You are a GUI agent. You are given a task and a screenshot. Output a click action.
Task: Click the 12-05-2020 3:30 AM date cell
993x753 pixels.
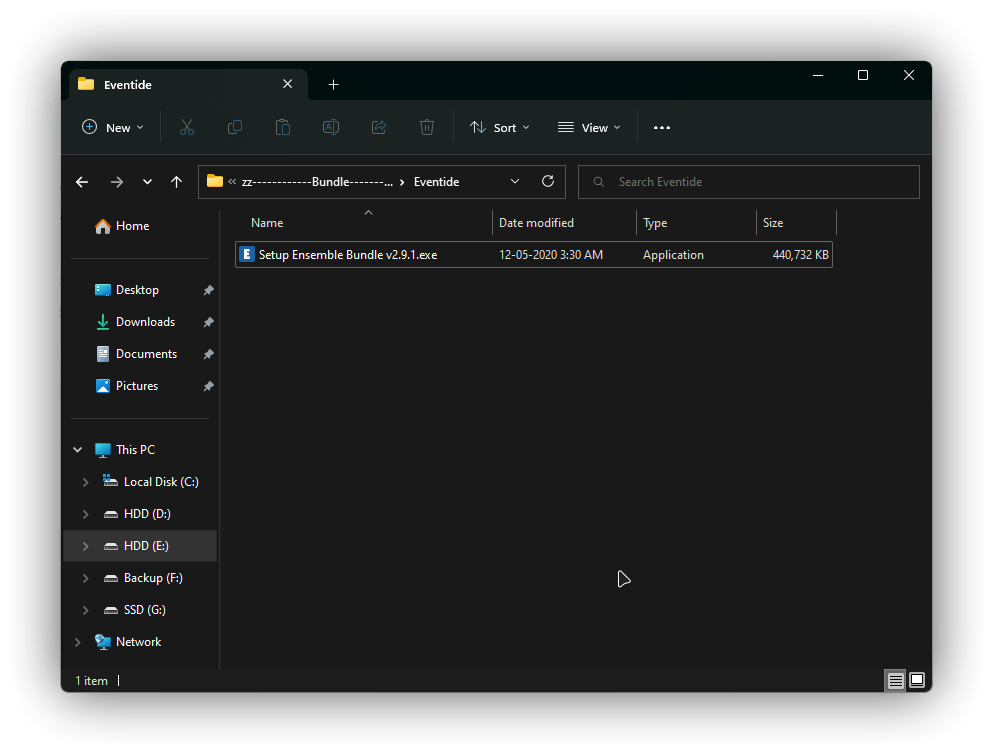(551, 255)
